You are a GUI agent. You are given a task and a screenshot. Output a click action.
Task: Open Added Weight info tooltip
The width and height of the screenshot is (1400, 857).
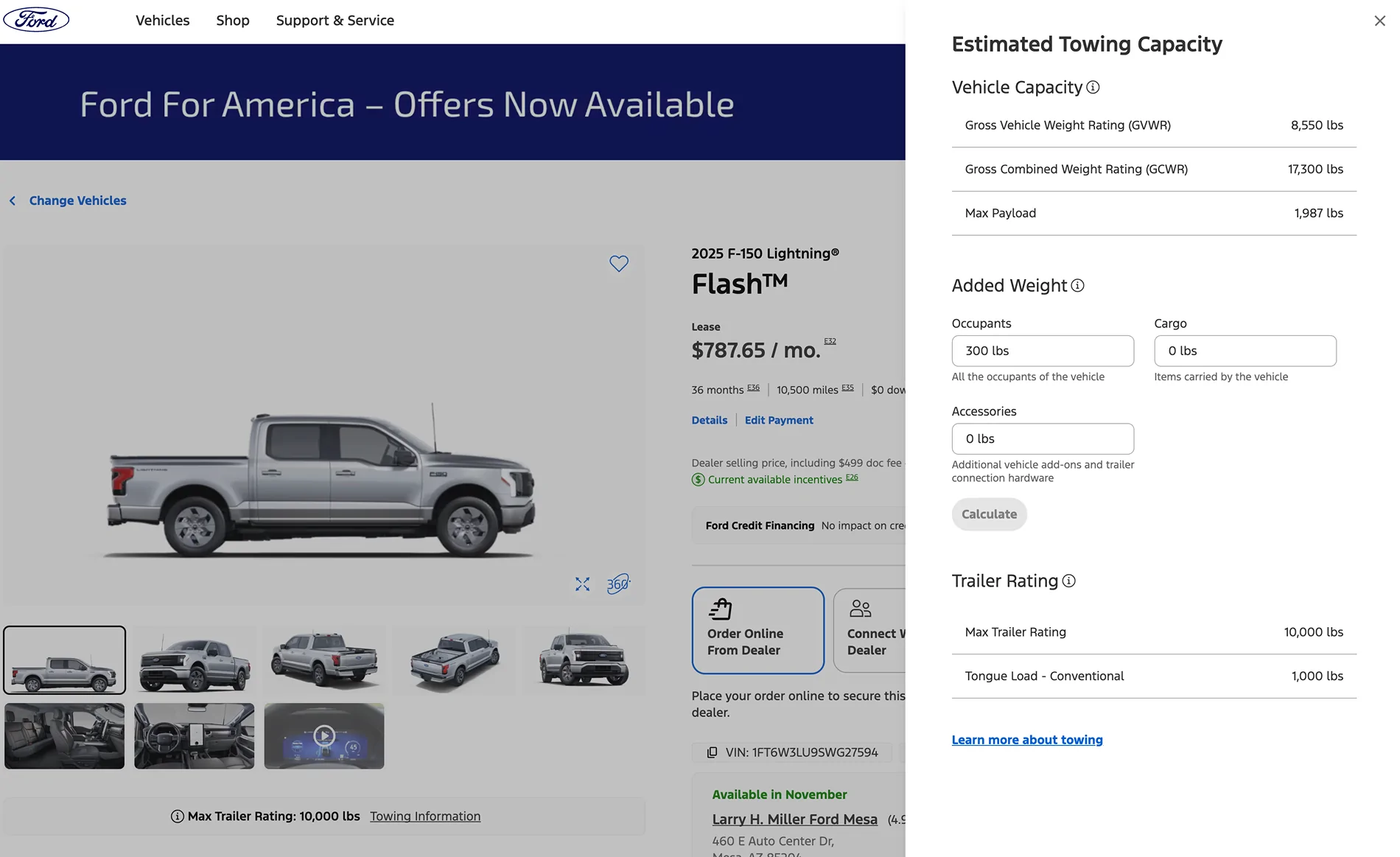(x=1077, y=286)
